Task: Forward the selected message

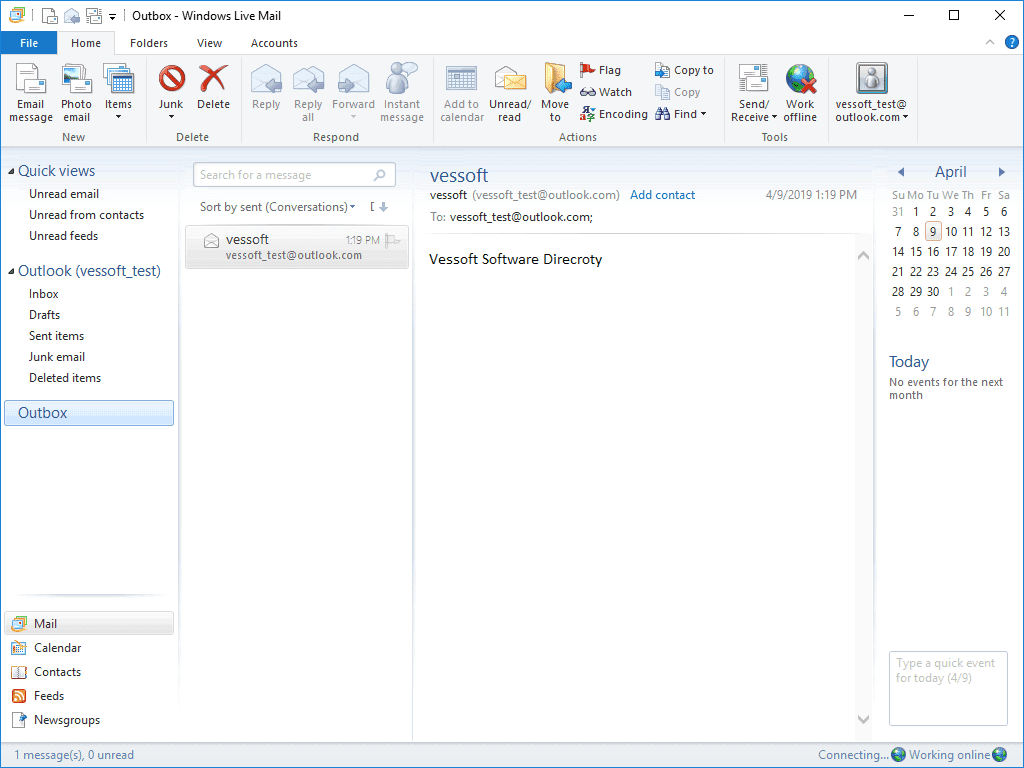Action: [x=353, y=93]
